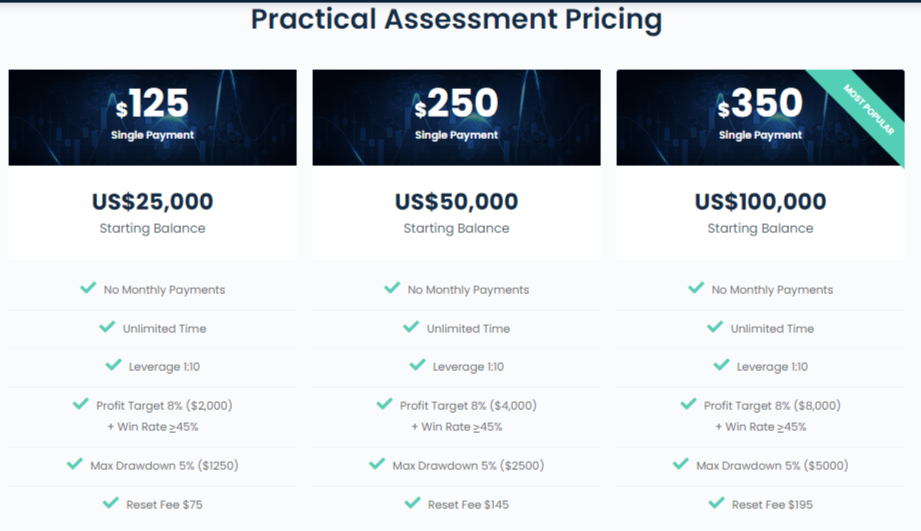Viewport: 921px width, 531px height.
Task: Click checkmark next to $50,000 Unlimited Time
Action: click(411, 327)
